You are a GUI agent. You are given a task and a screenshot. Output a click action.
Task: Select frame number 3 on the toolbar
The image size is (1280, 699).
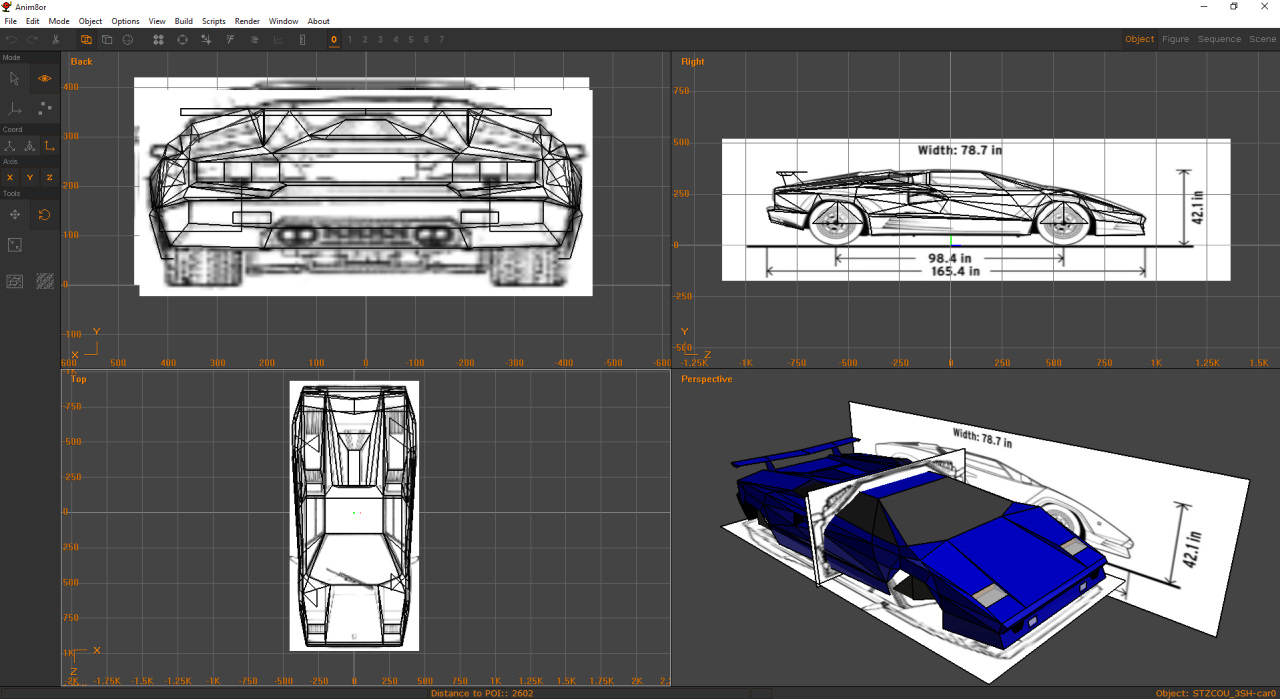coord(380,39)
